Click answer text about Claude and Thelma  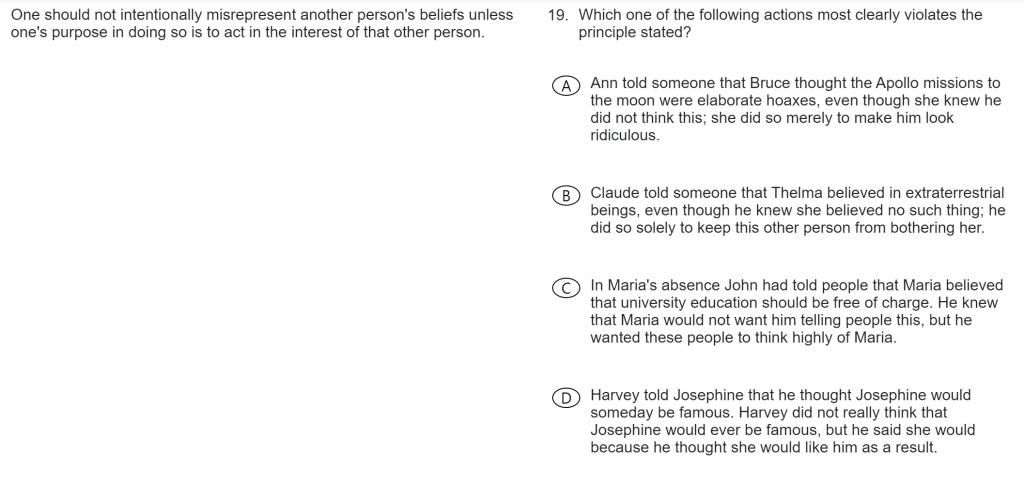[x=797, y=210]
